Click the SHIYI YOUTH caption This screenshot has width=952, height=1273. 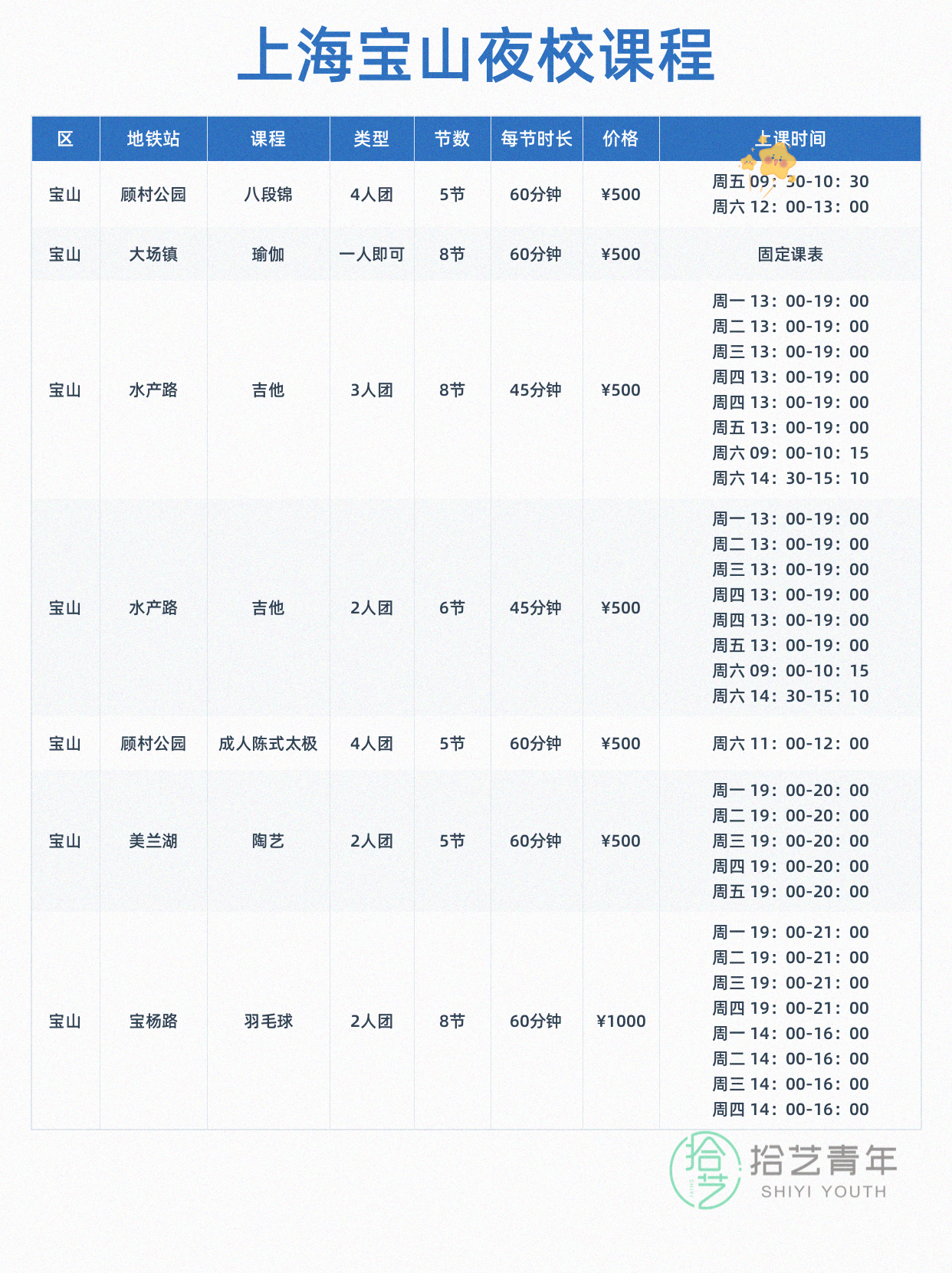tap(823, 1192)
